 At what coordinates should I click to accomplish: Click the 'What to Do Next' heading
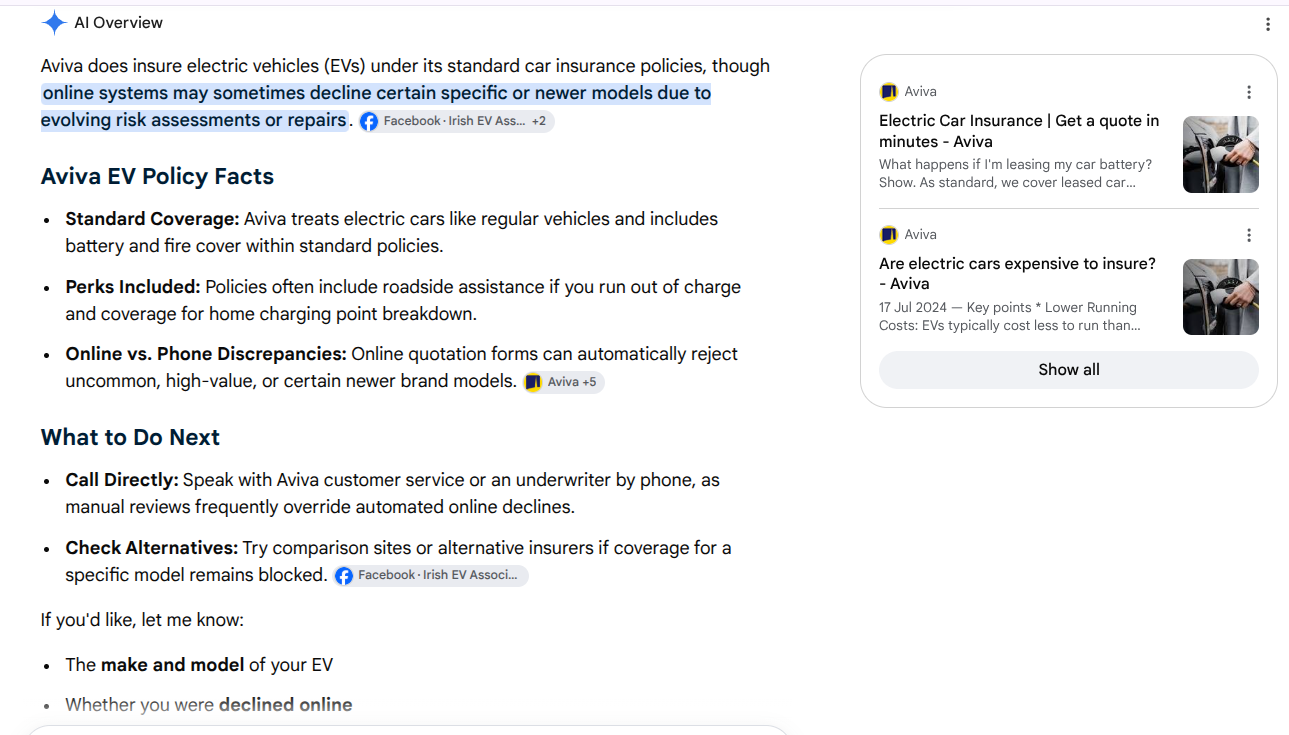point(130,438)
